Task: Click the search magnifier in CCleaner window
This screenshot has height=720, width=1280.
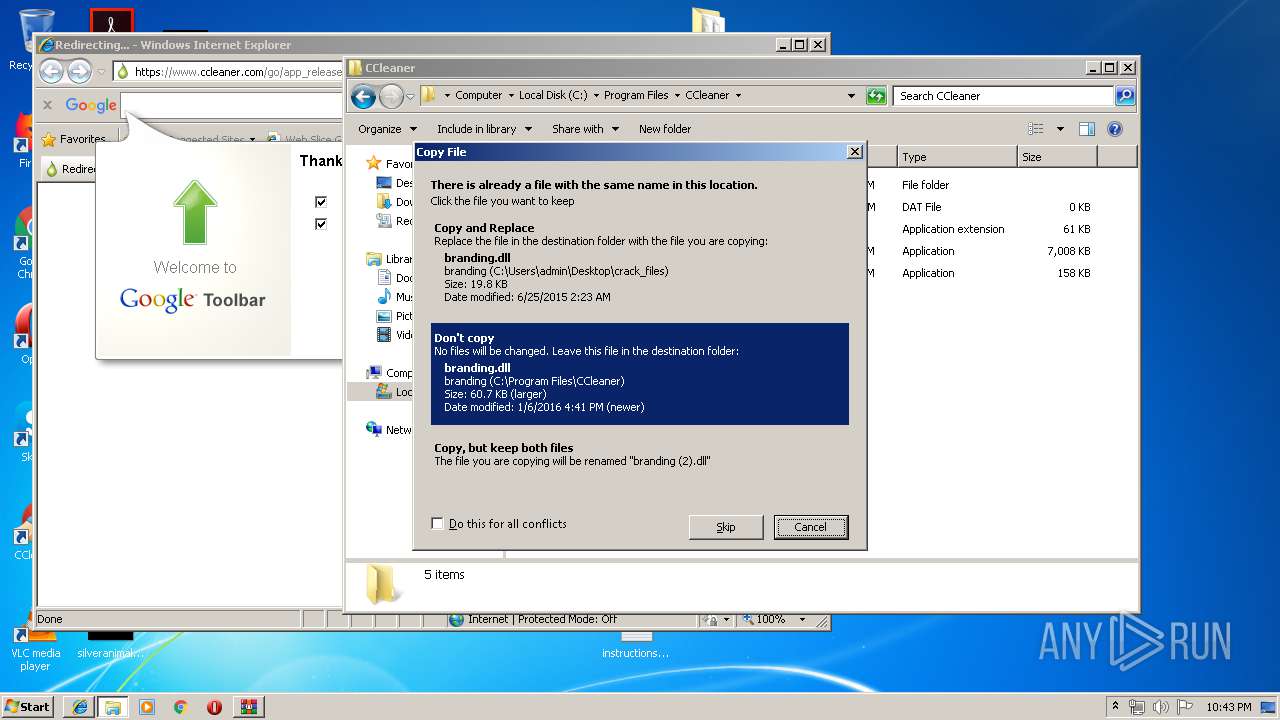Action: pos(1125,96)
